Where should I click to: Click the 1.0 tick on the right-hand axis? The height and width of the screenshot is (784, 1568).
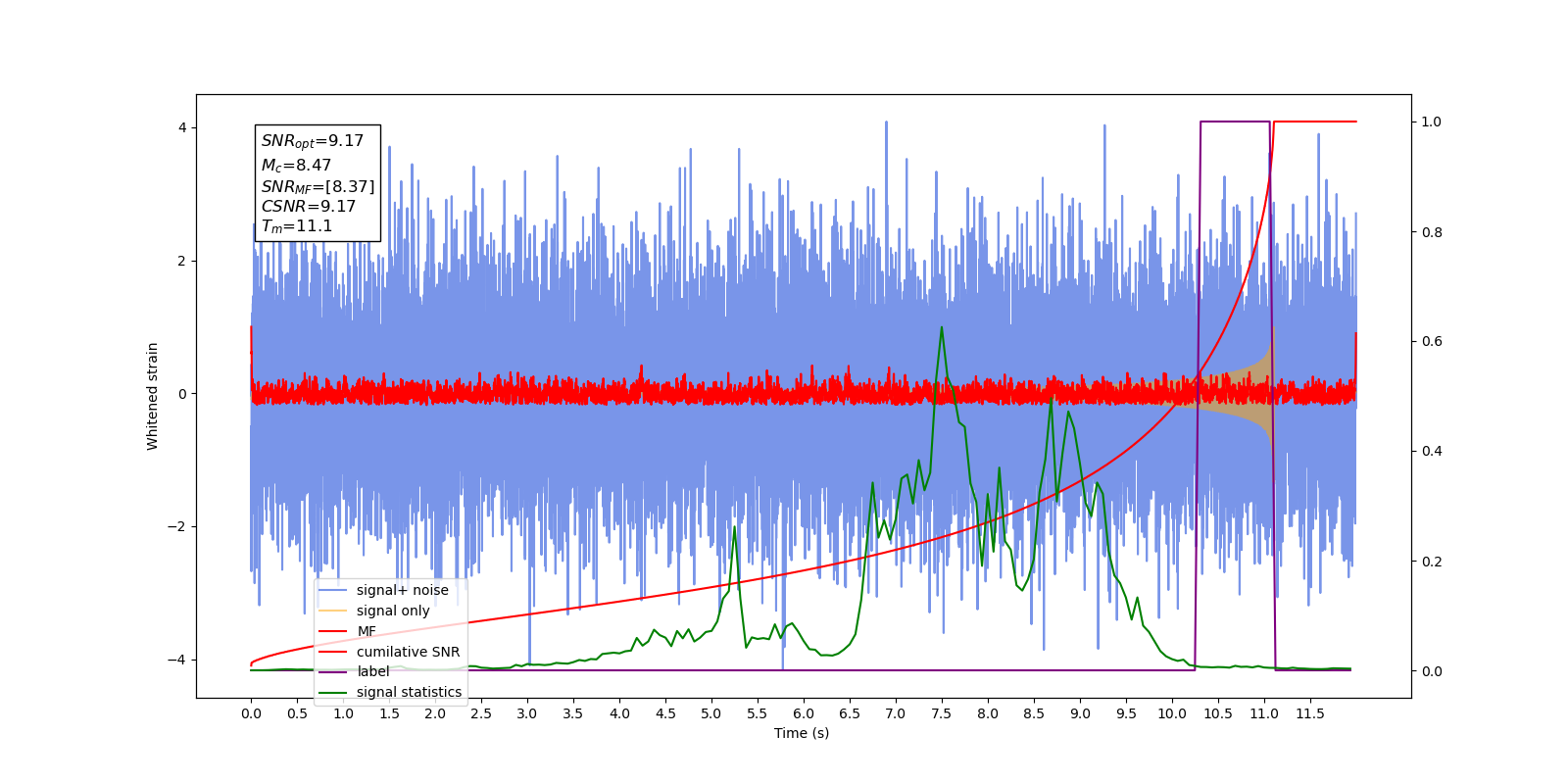pos(1432,122)
